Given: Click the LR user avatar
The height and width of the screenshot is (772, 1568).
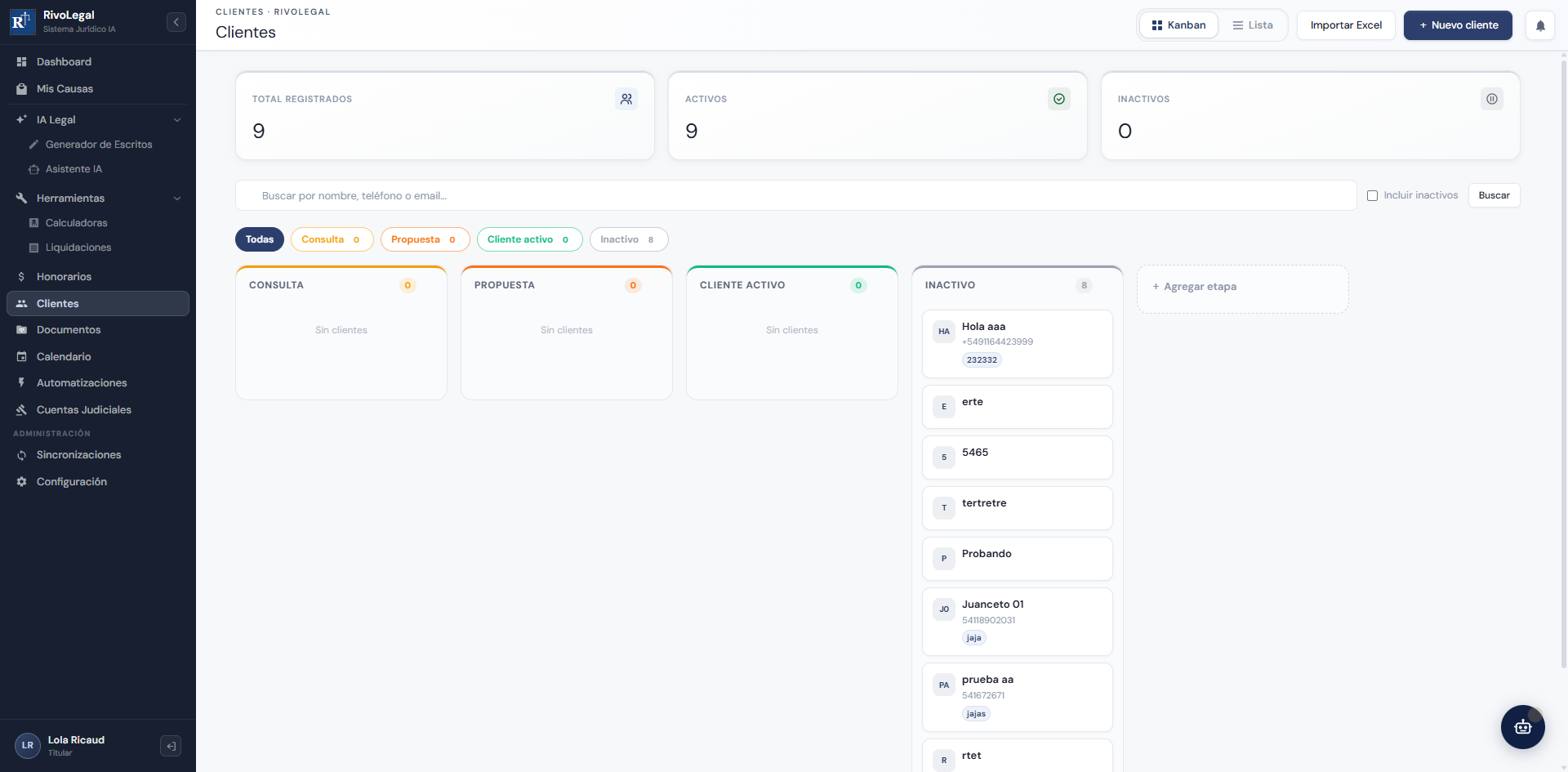Looking at the screenshot, I should 28,746.
